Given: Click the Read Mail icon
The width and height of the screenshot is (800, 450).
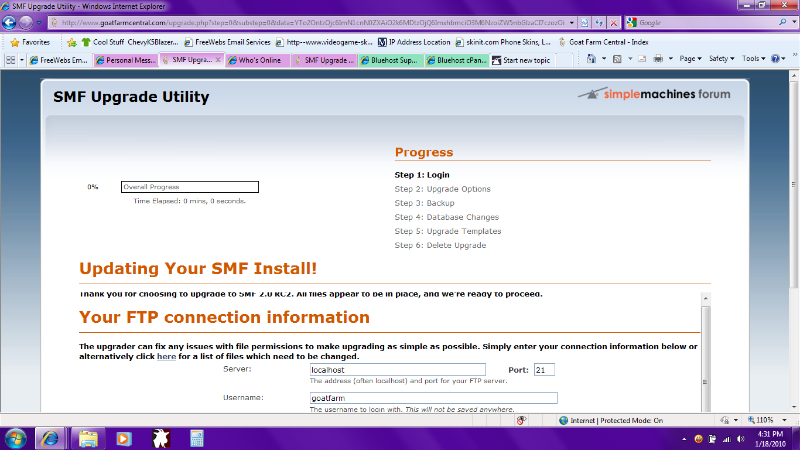Looking at the screenshot, I should tap(642, 59).
